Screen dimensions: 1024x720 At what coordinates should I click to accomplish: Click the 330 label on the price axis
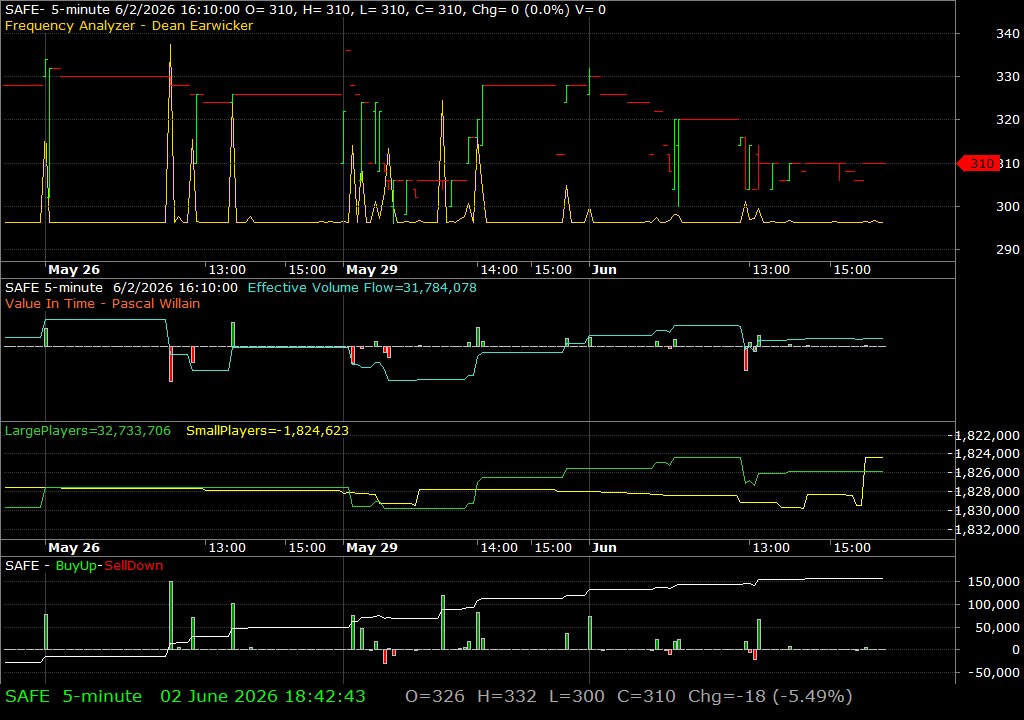tap(1008, 76)
